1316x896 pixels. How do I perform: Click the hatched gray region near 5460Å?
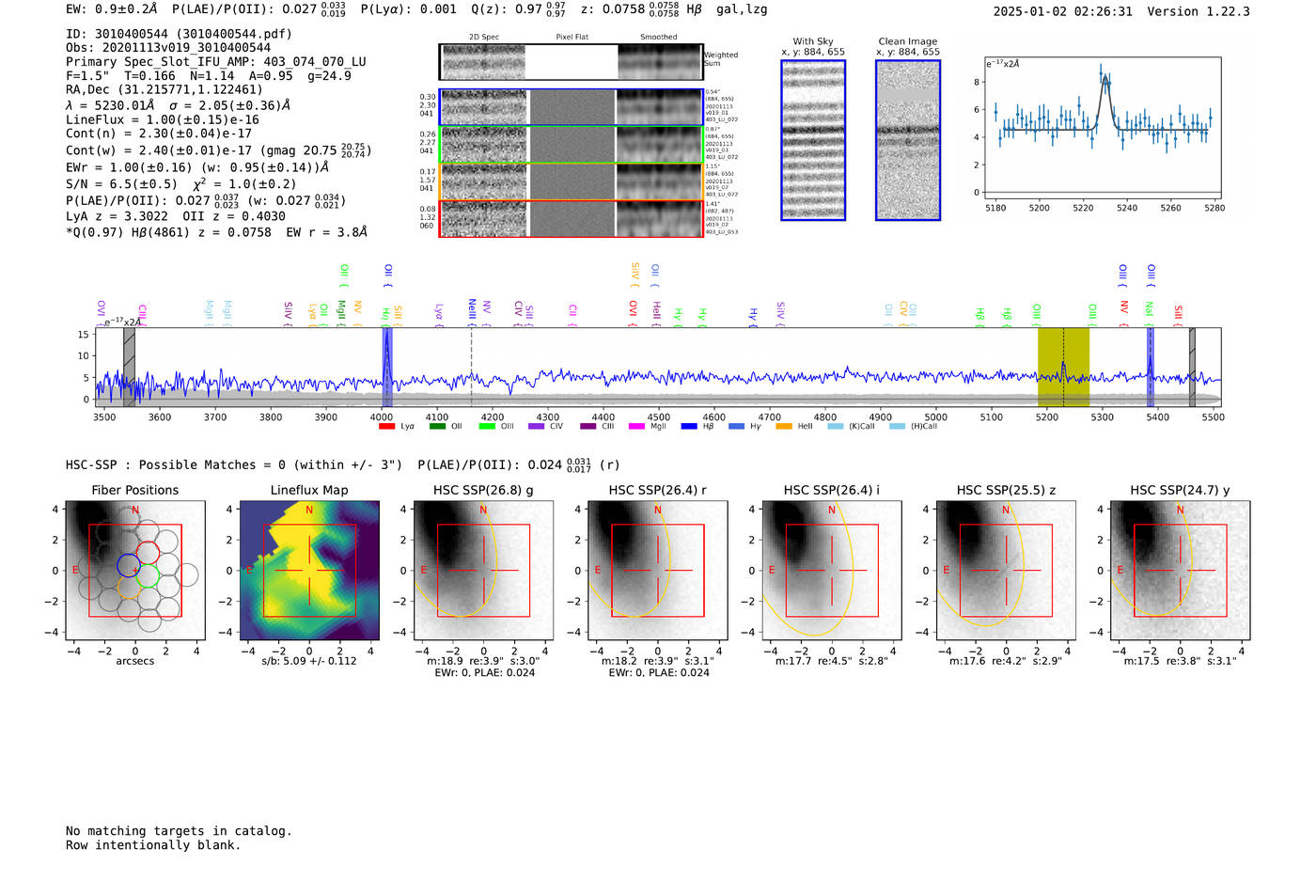[x=1192, y=368]
